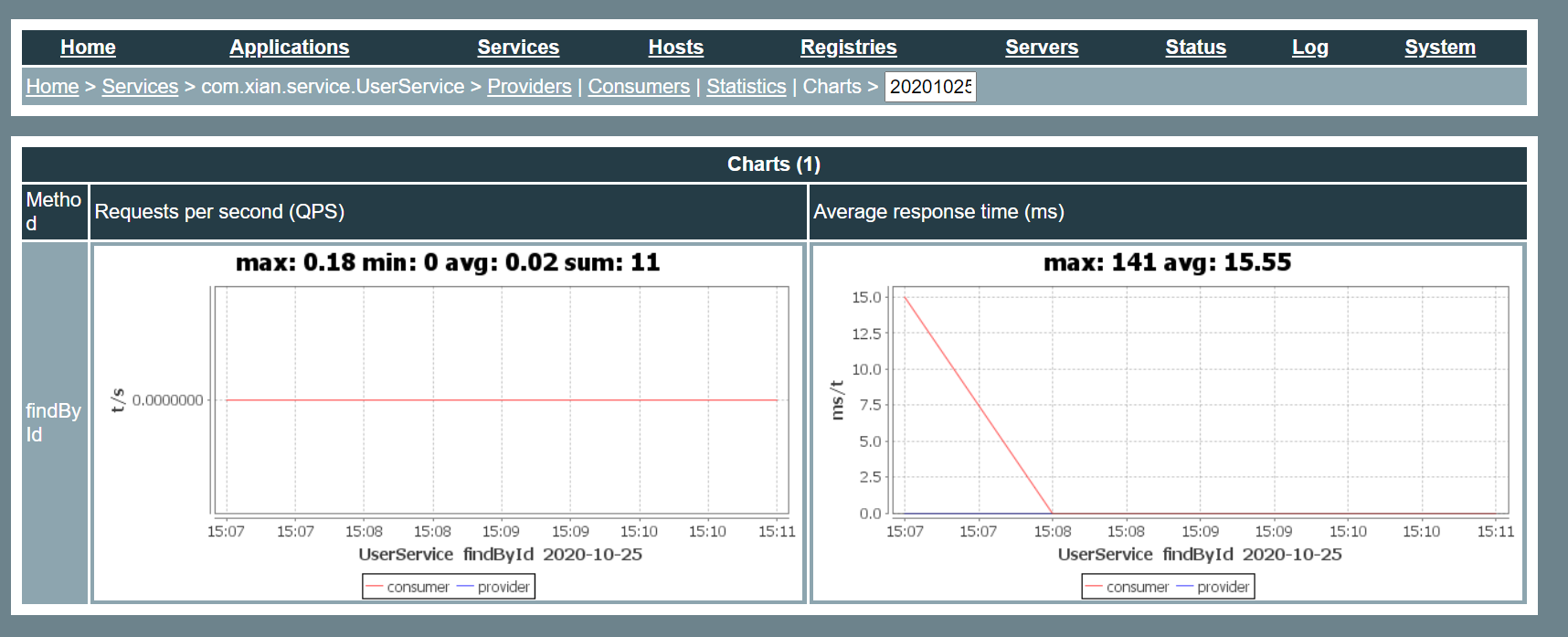Open the Providers link
Viewport: 1568px width, 637px height.
pos(529,87)
